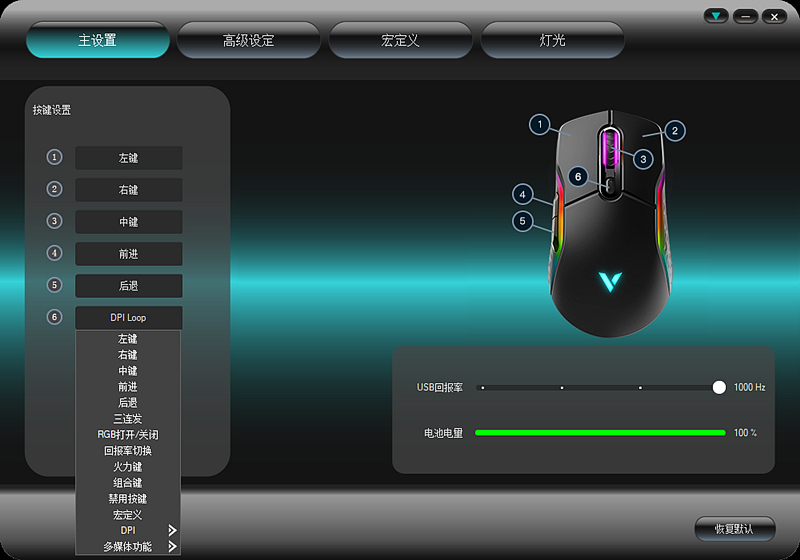Click the glowing V logo on mouse
The width and height of the screenshot is (800, 560).
(x=610, y=282)
